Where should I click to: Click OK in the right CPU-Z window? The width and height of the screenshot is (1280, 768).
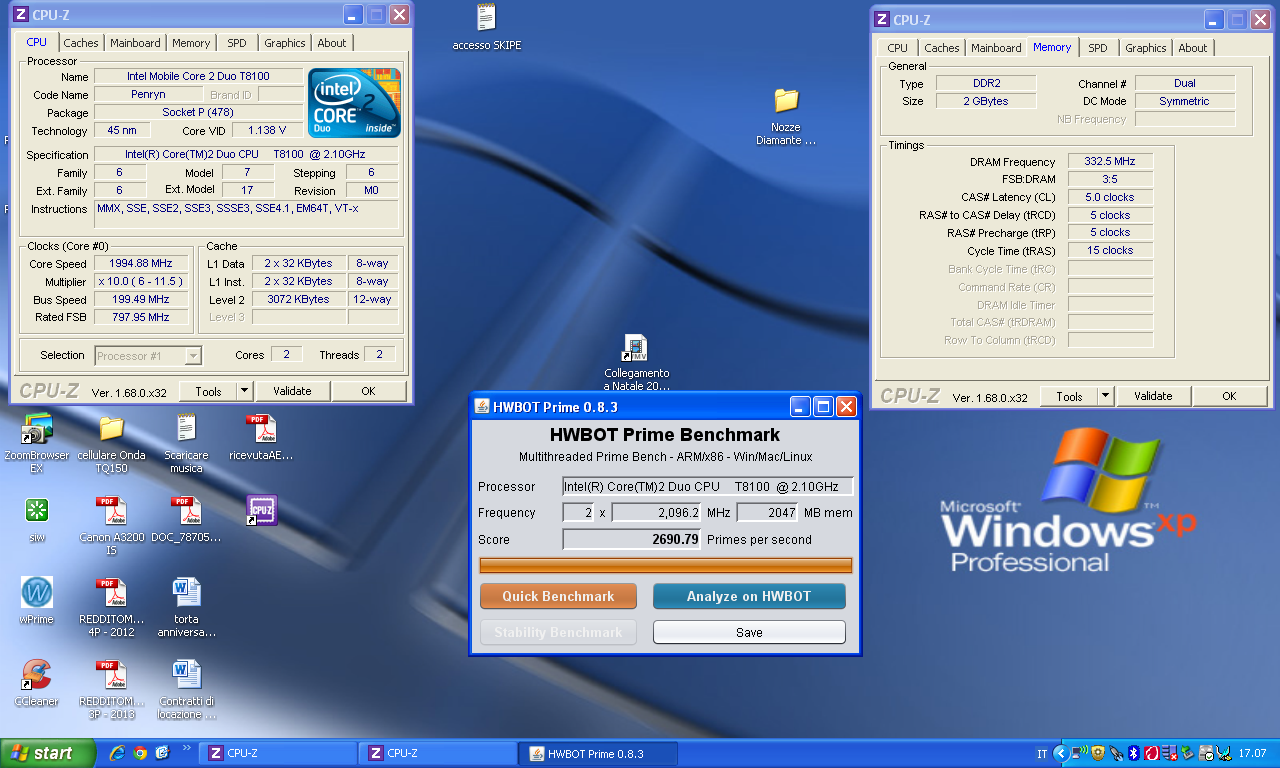(x=1229, y=396)
